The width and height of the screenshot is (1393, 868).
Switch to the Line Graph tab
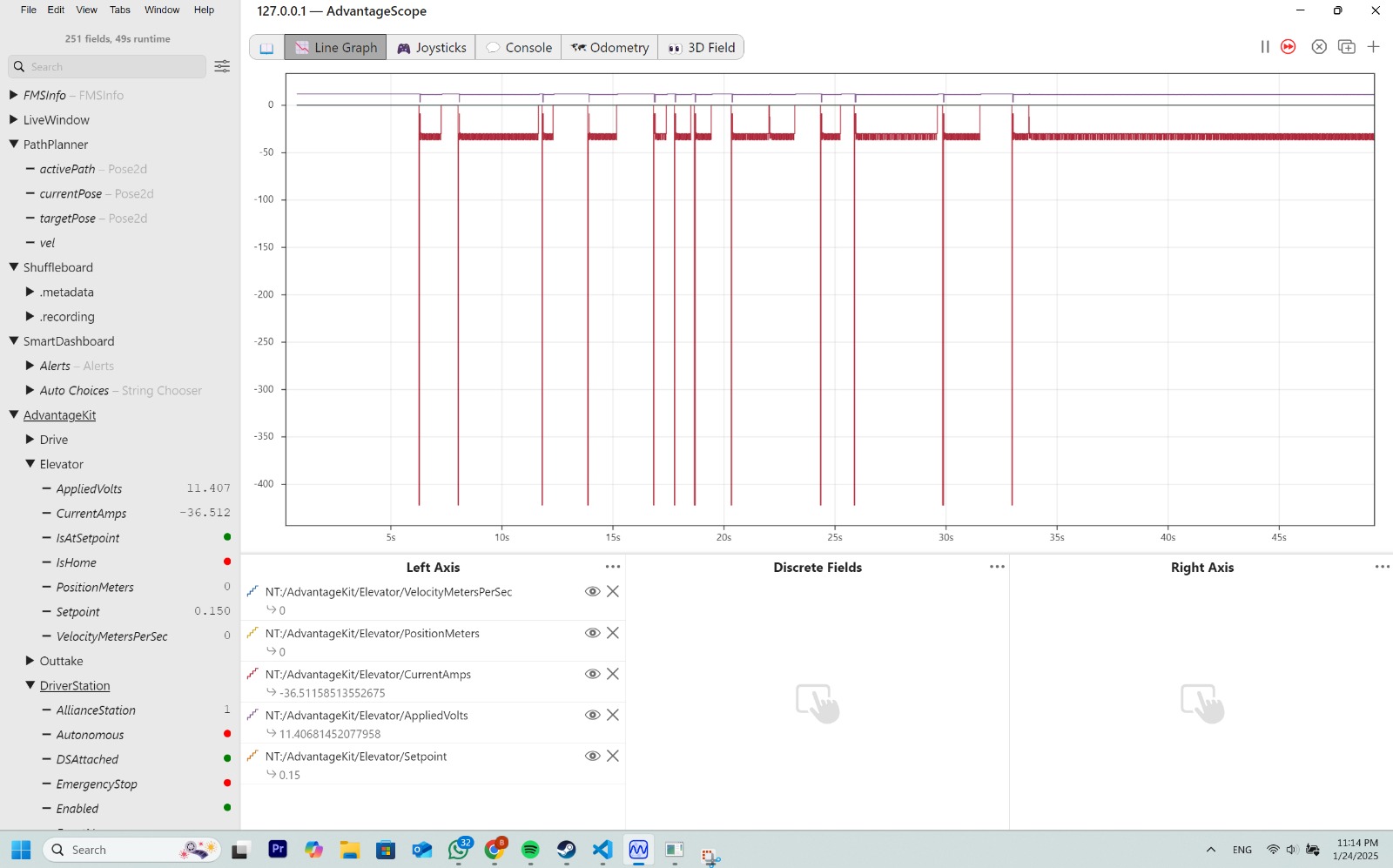coord(335,48)
